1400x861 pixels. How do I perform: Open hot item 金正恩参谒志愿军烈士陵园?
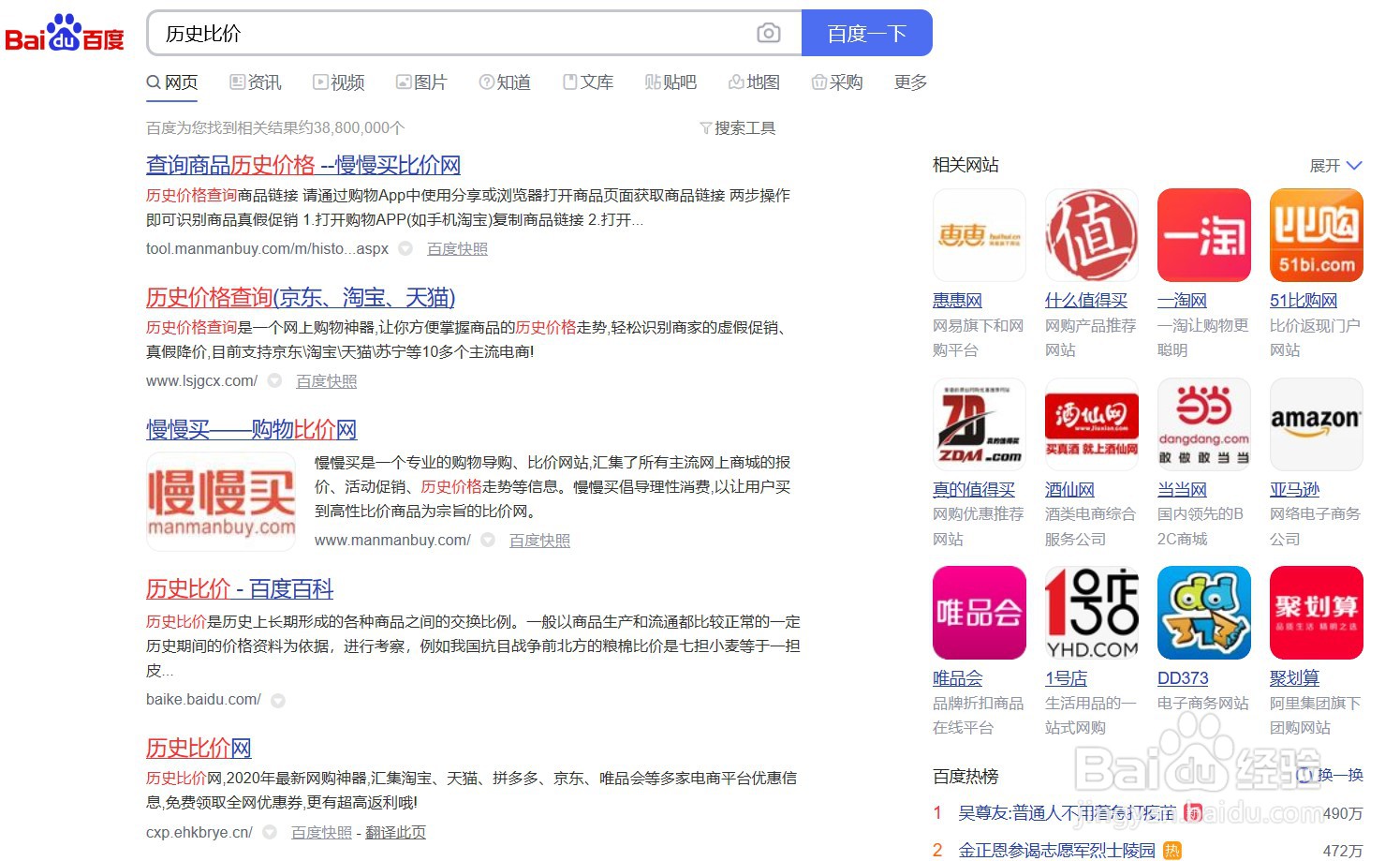click(1056, 851)
